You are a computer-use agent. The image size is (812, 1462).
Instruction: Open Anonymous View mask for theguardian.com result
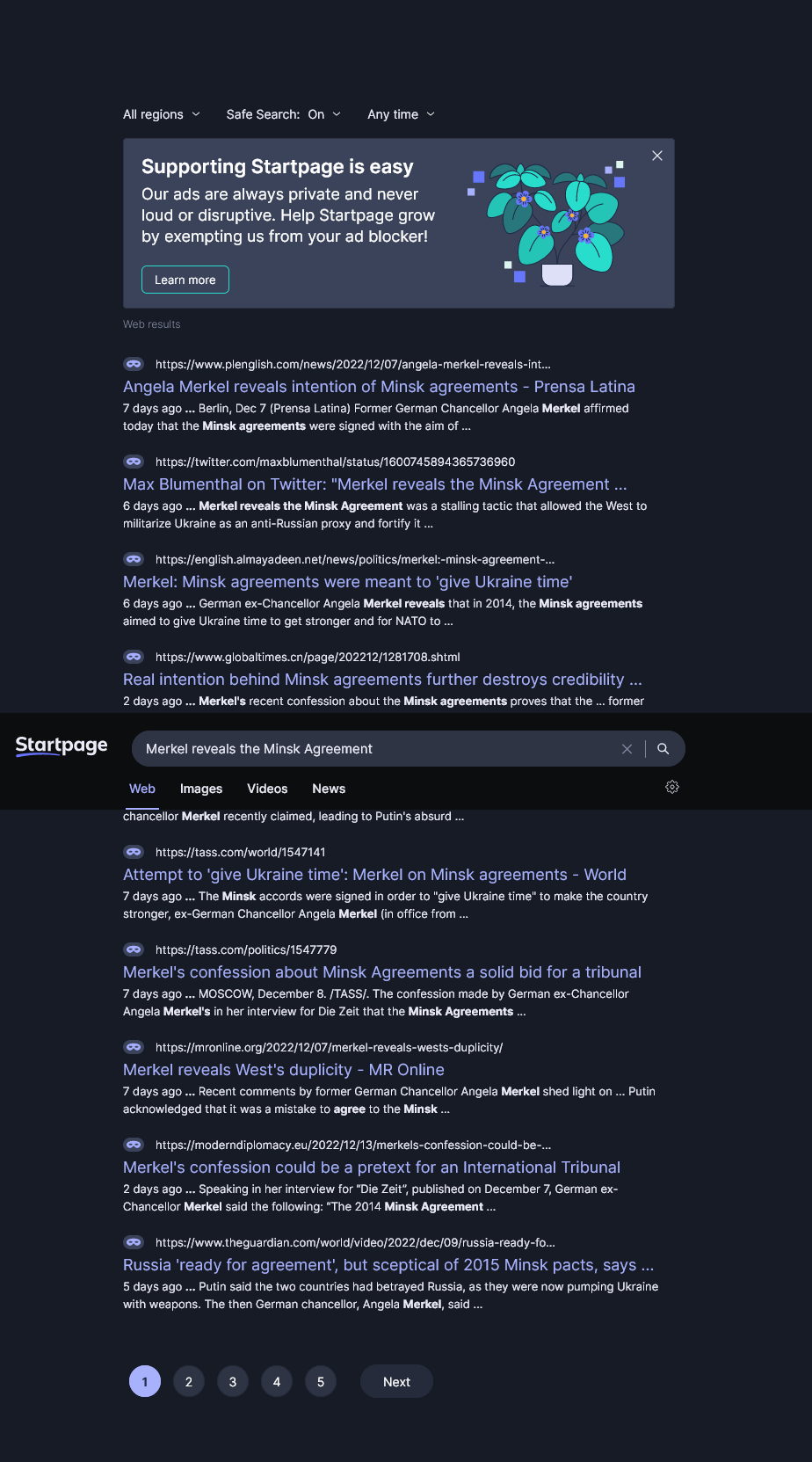(134, 1242)
